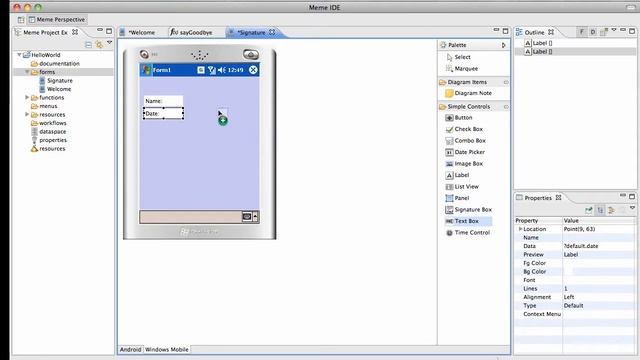The height and width of the screenshot is (360, 640).
Task: Expand the functions folder
Action: (27, 97)
